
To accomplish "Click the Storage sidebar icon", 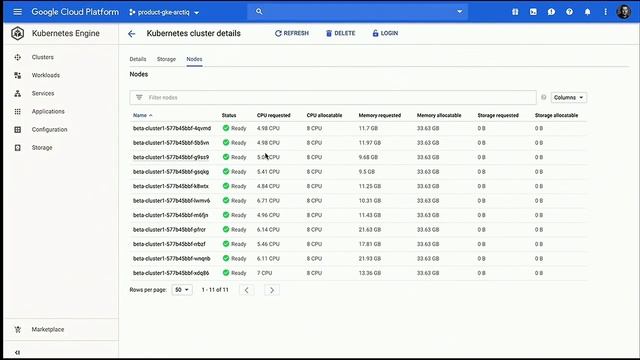I will tap(18, 148).
